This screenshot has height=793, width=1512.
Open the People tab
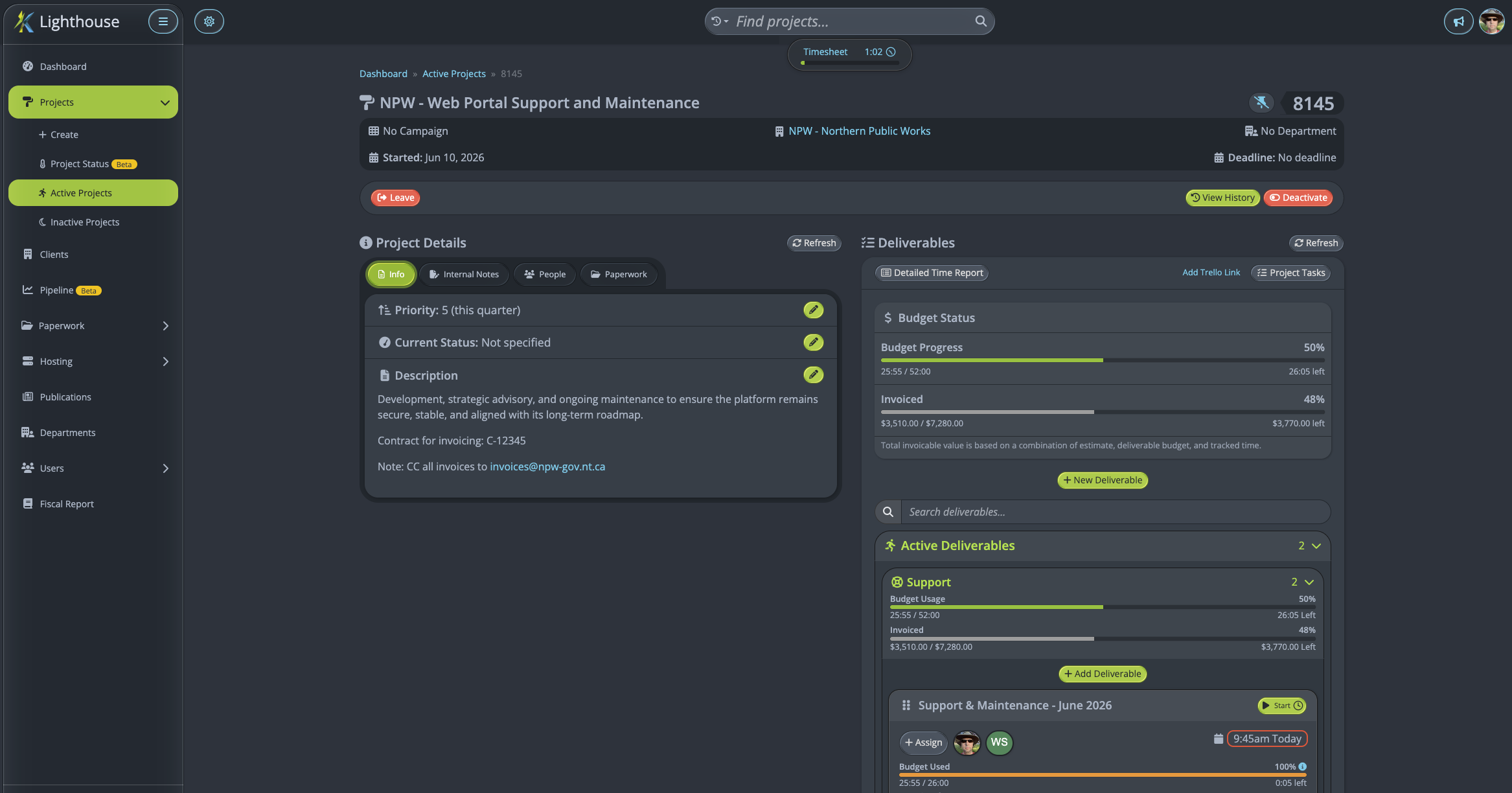[545, 274]
